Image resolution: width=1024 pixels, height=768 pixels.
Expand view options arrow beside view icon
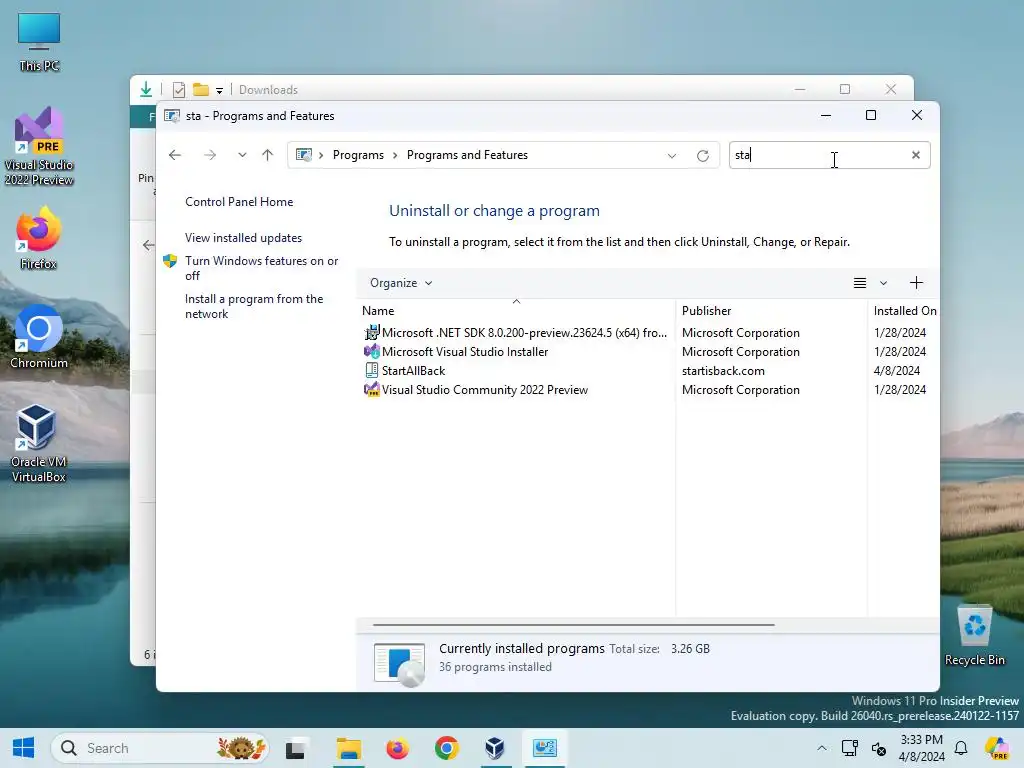click(x=883, y=283)
